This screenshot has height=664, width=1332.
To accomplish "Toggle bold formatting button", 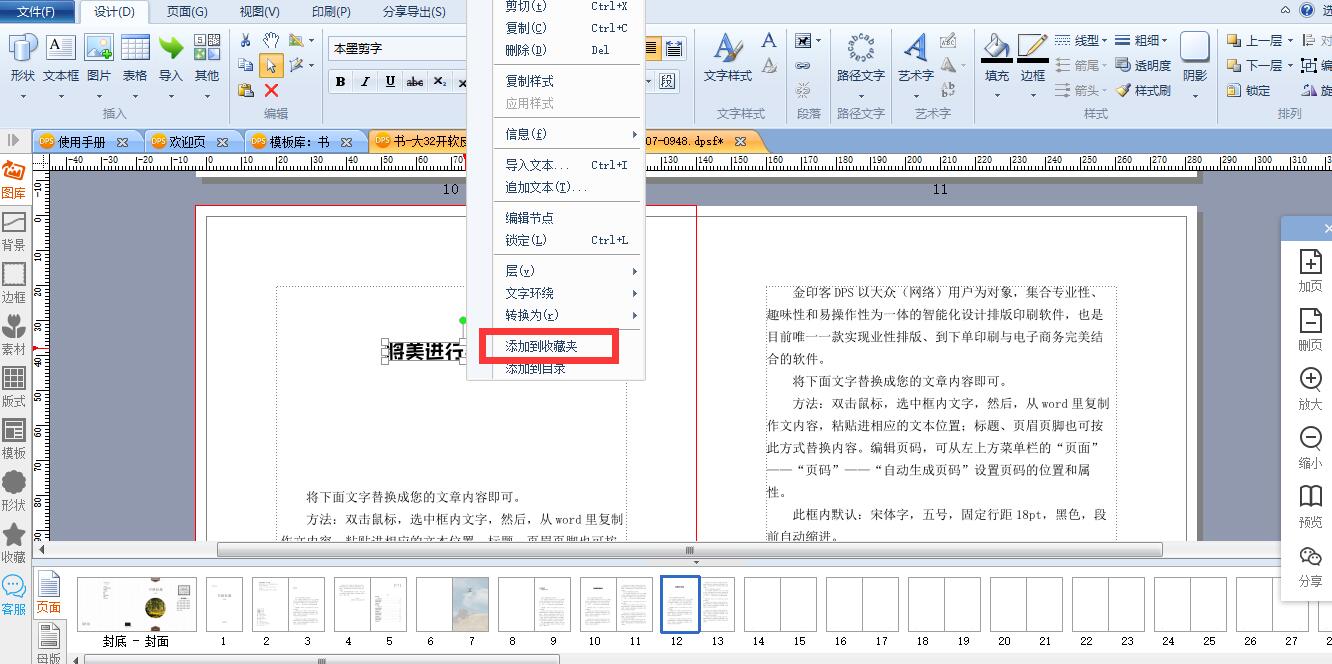I will (341, 82).
